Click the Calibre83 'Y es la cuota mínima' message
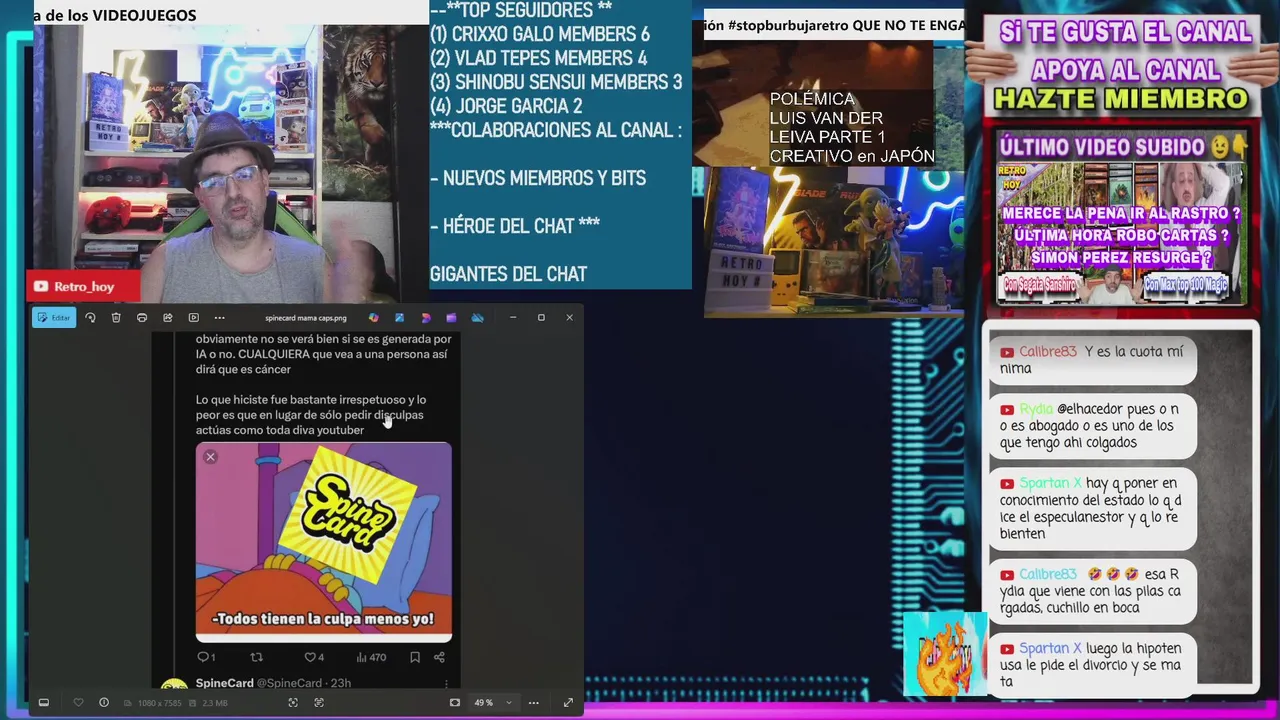Screen dimensions: 1280x720 point(1092,360)
